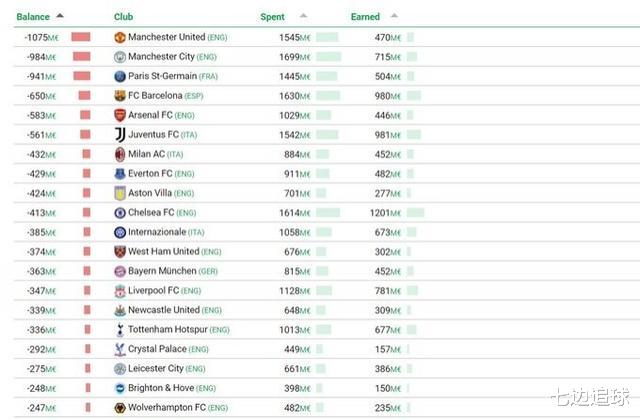Click Manchester United's red balance bar
This screenshot has width=640, height=420.
81,37
